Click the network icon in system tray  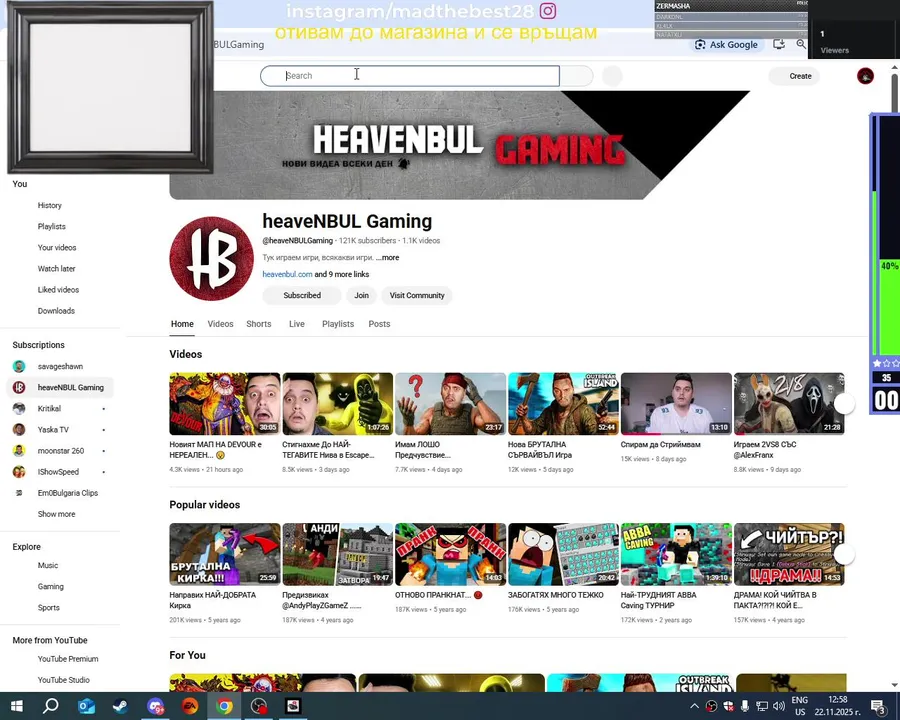(762, 706)
